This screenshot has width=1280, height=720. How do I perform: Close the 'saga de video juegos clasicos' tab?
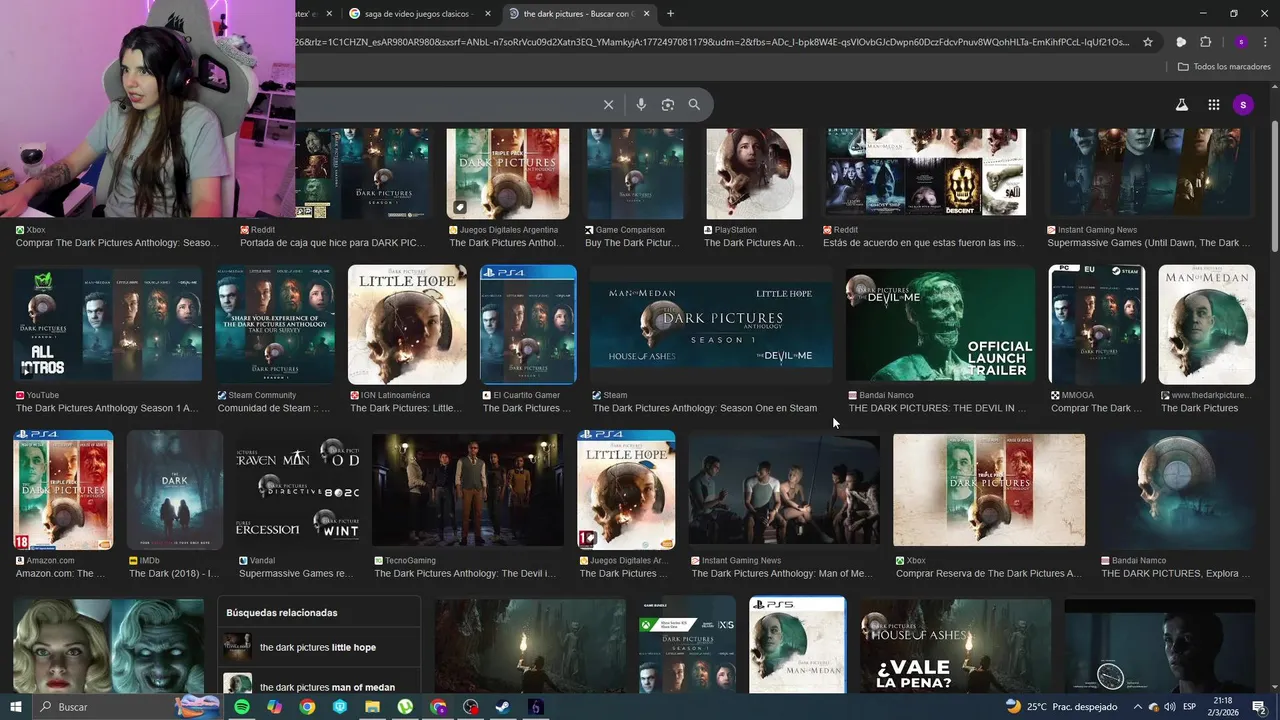[x=488, y=13]
